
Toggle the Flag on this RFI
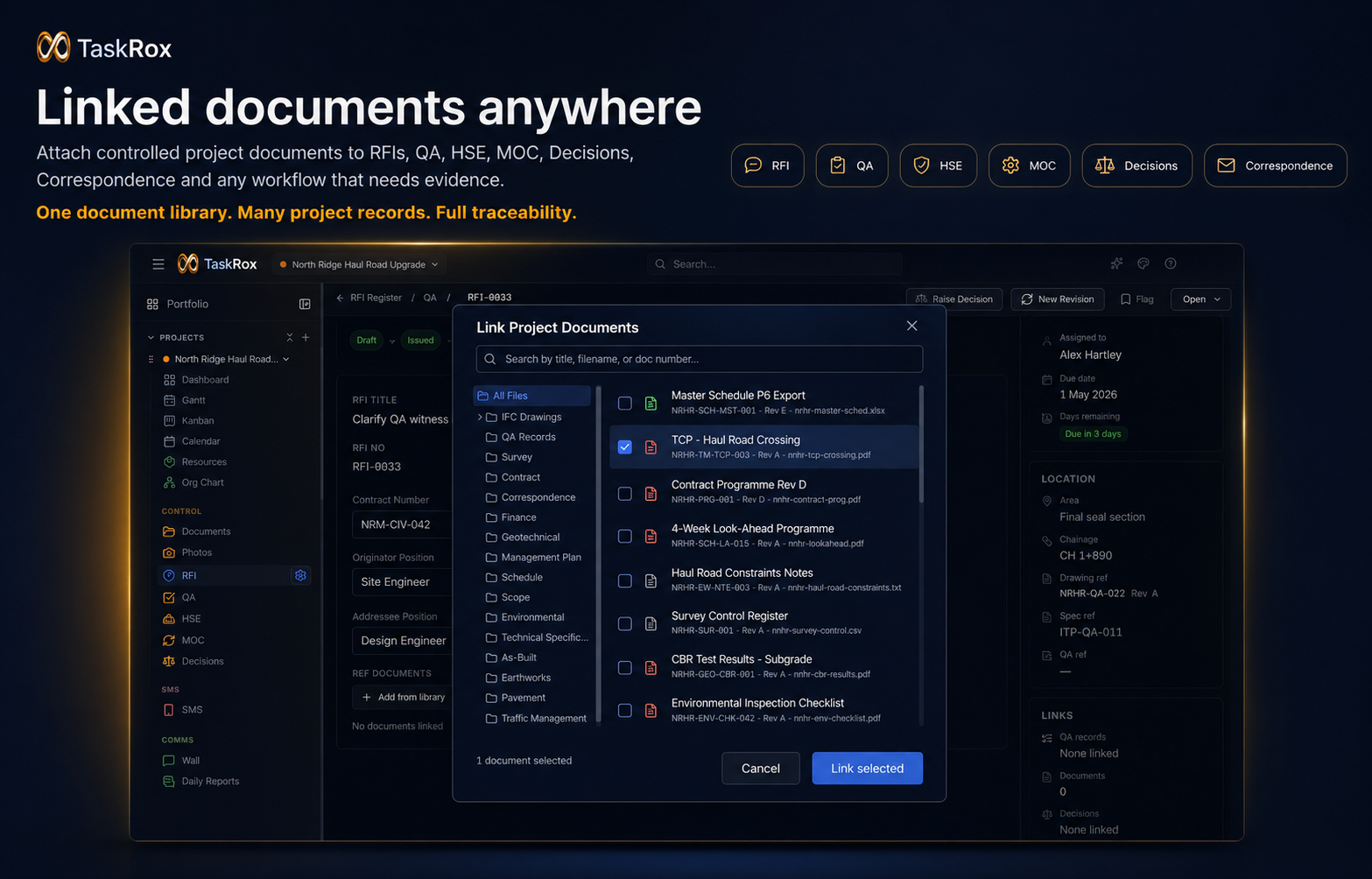(x=1136, y=299)
